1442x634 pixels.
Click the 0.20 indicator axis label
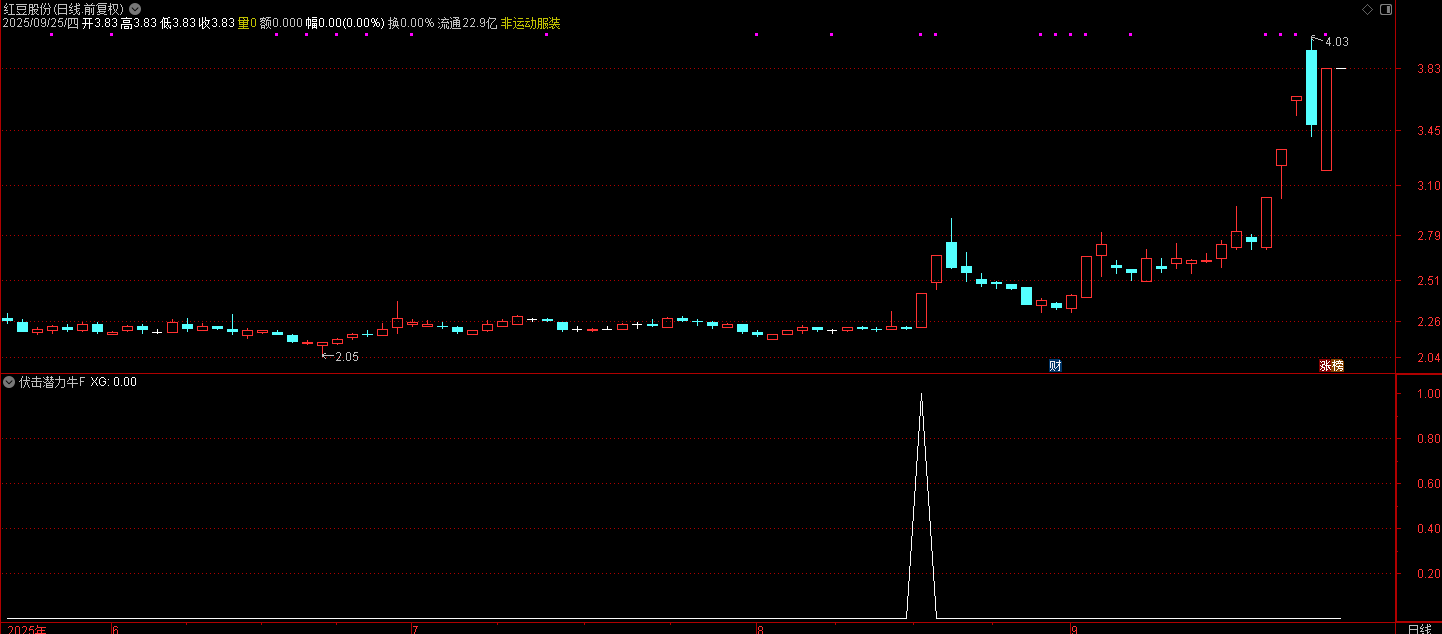(1427, 574)
